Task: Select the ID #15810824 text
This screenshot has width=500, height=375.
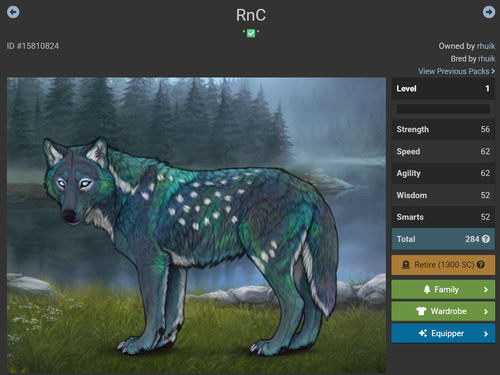Action: pos(33,46)
